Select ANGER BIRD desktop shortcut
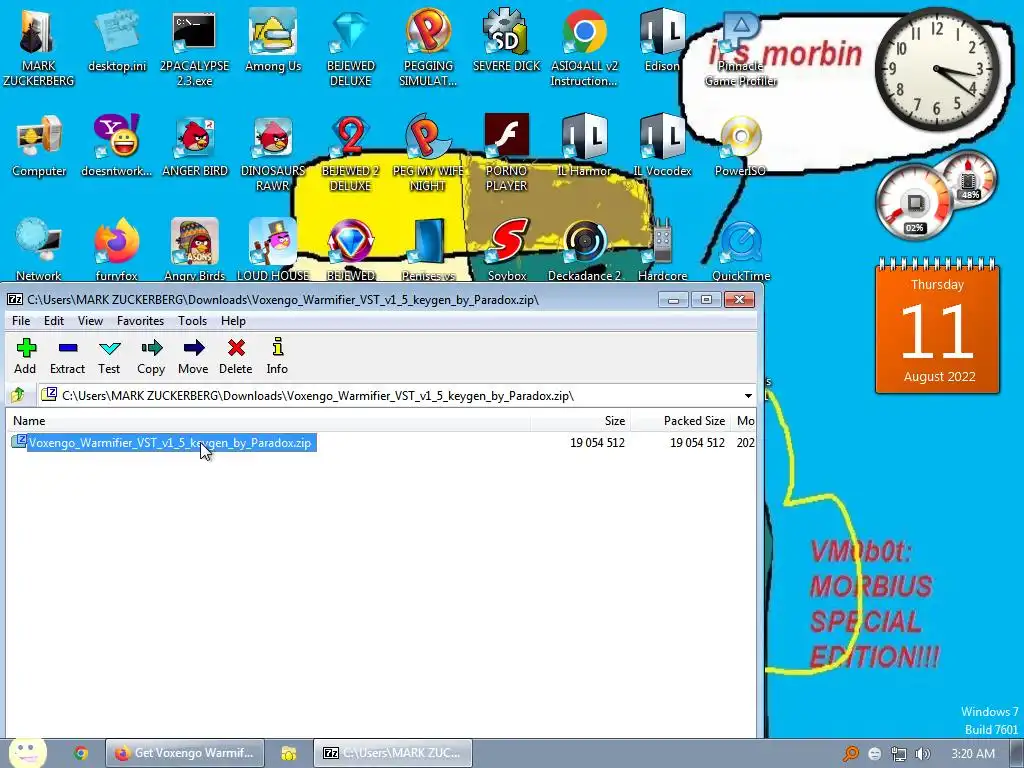Image resolution: width=1024 pixels, height=768 pixels. coord(195,146)
